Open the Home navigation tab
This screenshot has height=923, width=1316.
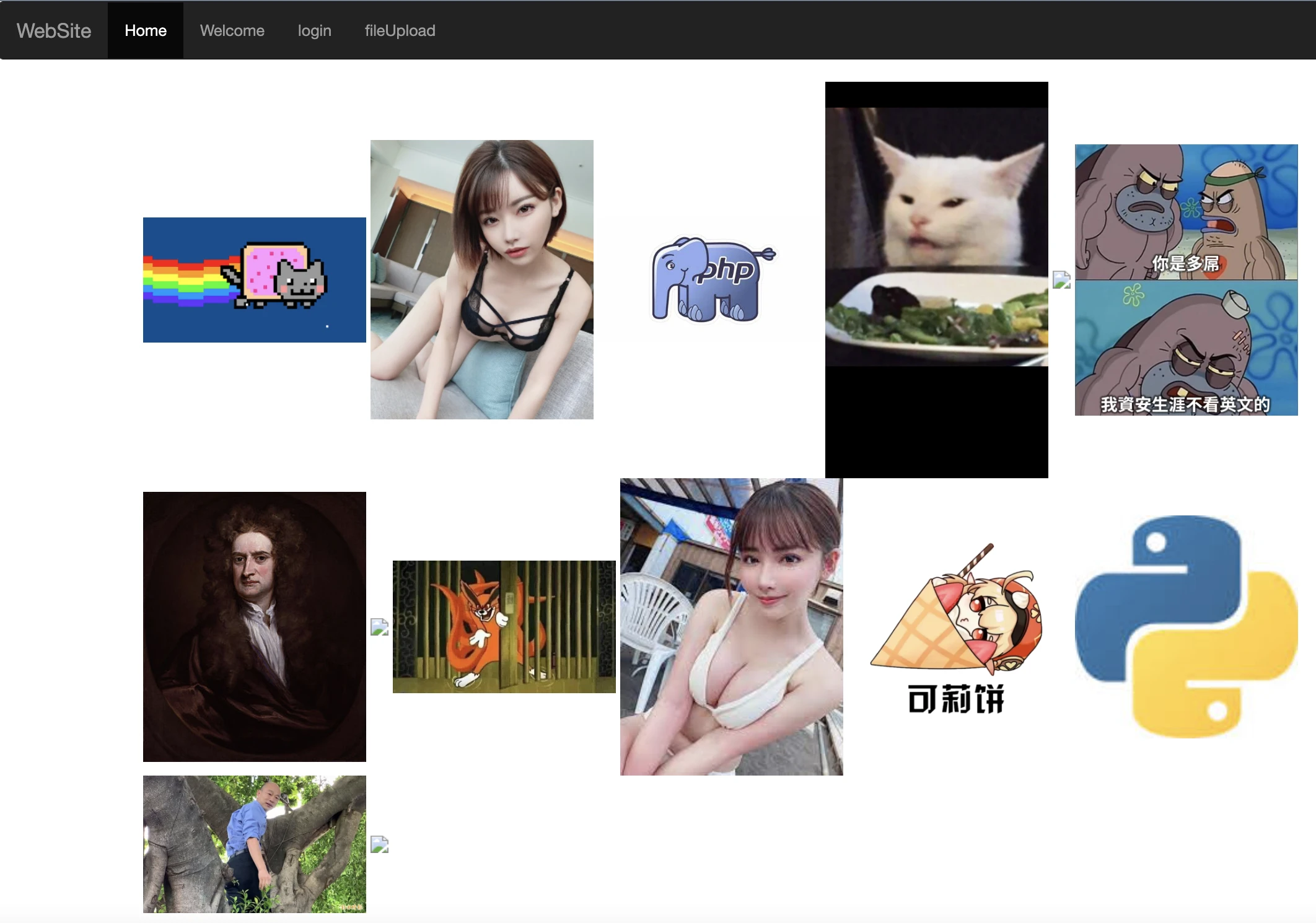point(146,30)
